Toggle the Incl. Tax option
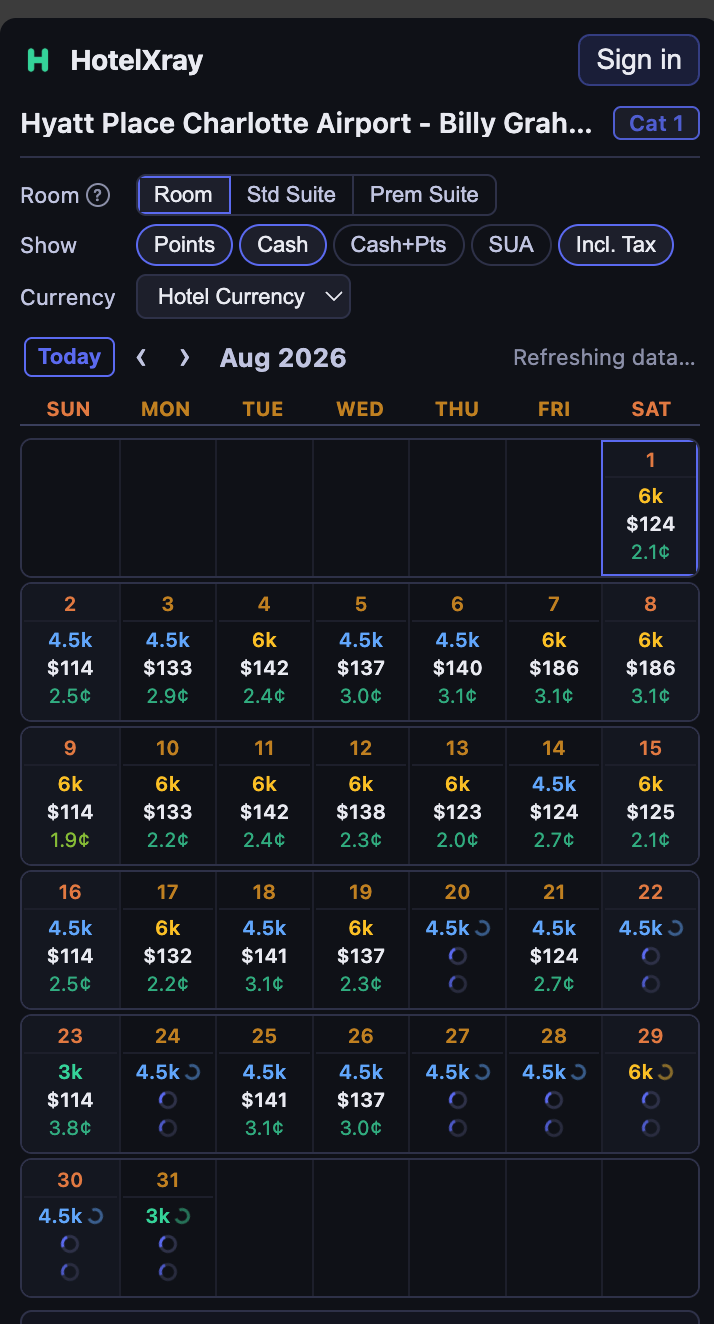 tap(616, 245)
